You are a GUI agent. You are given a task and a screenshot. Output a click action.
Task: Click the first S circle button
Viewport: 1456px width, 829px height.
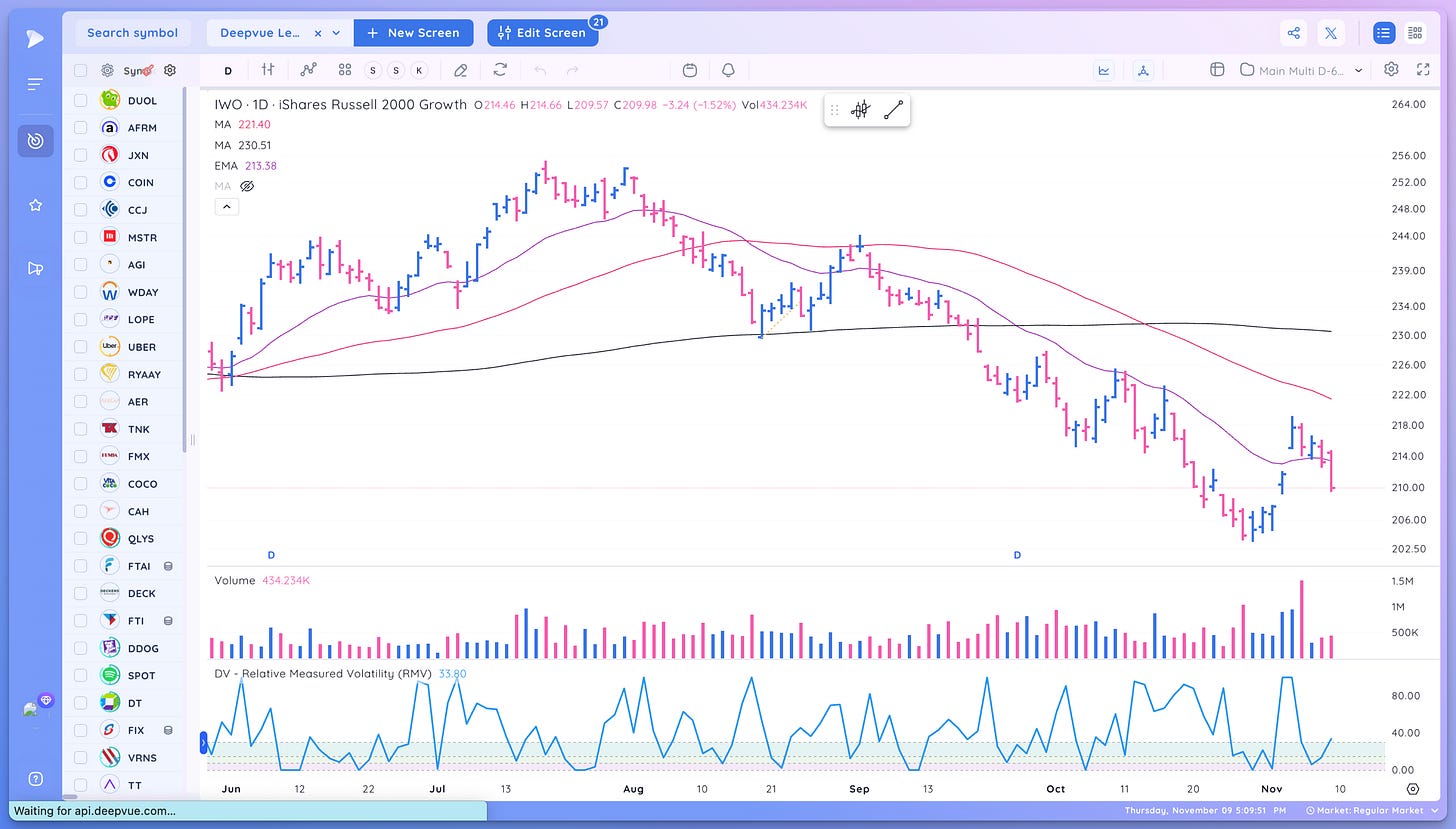point(373,70)
